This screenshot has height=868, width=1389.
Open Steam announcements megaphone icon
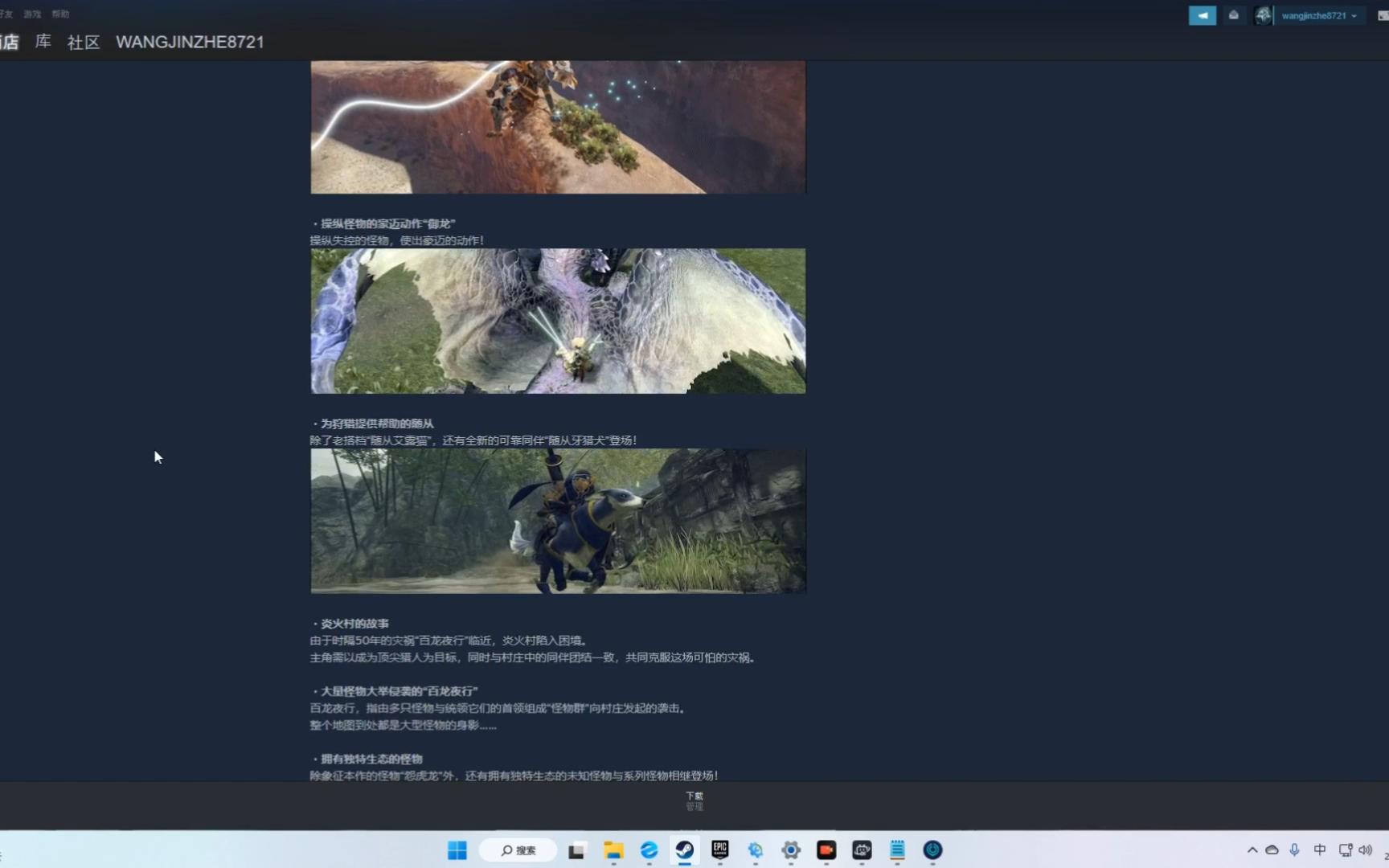pos(1202,15)
